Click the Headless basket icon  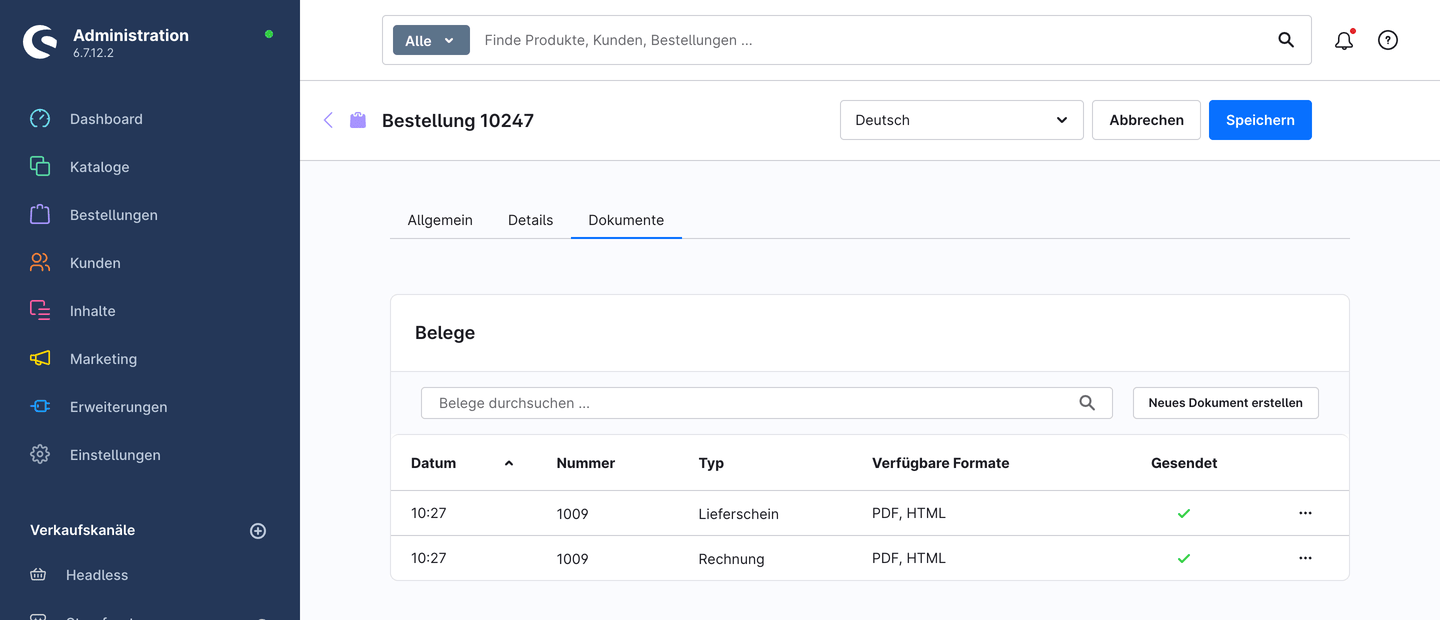tap(38, 575)
